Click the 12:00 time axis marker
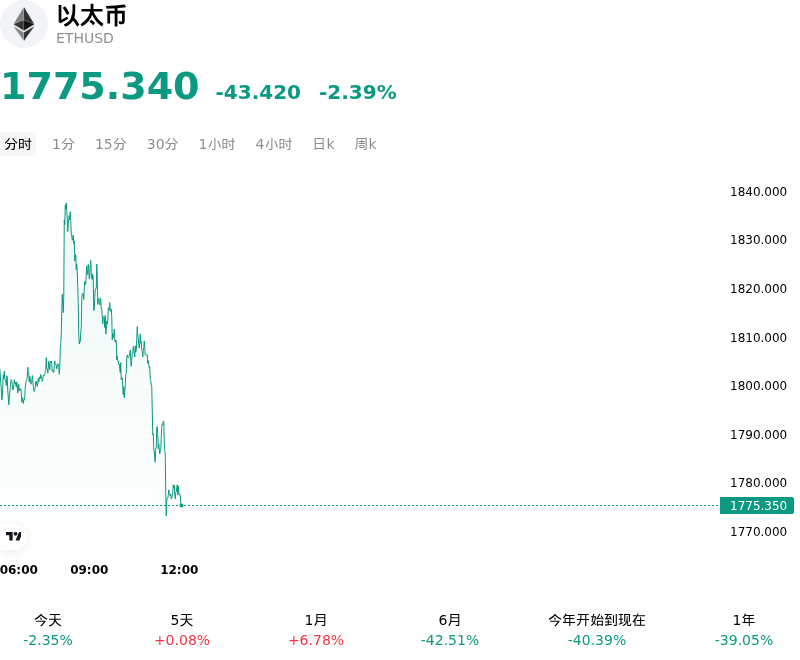Image resolution: width=800 pixels, height=660 pixels. click(179, 569)
